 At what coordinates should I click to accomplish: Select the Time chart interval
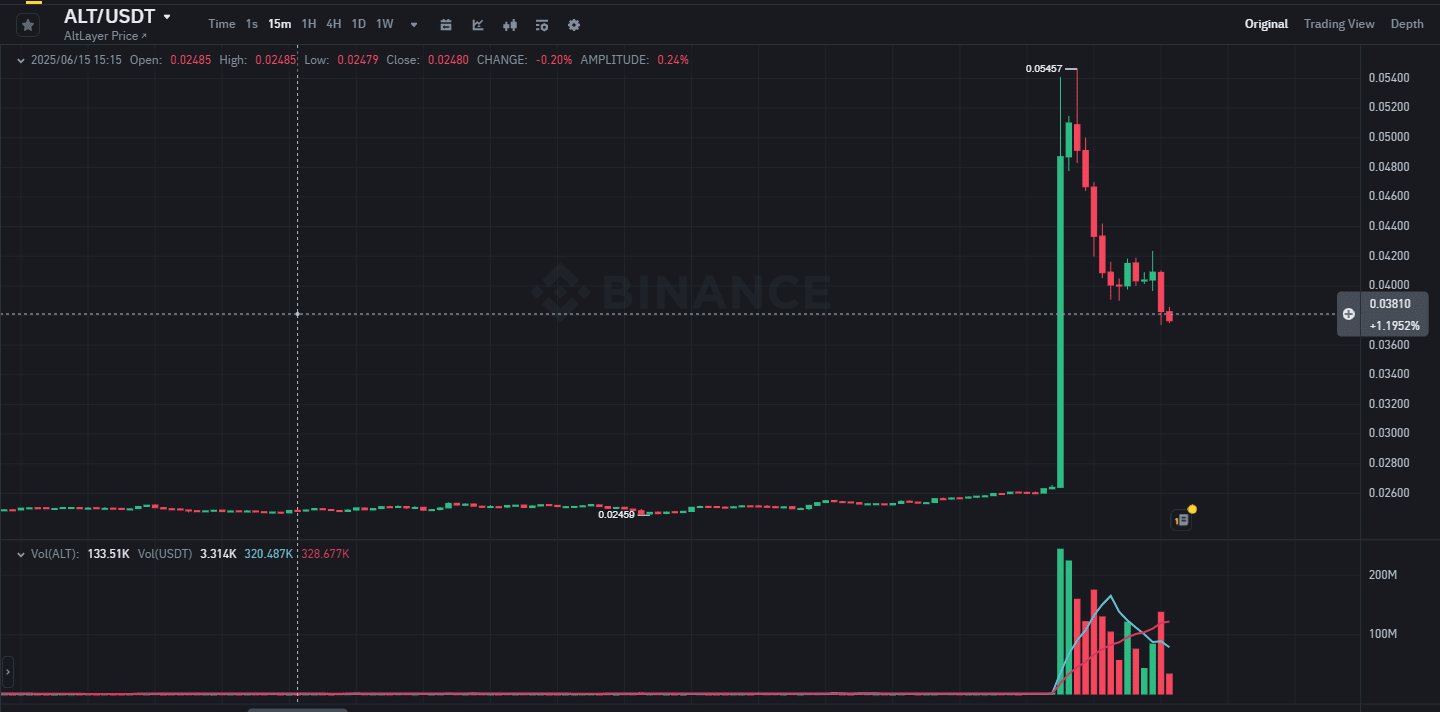222,24
